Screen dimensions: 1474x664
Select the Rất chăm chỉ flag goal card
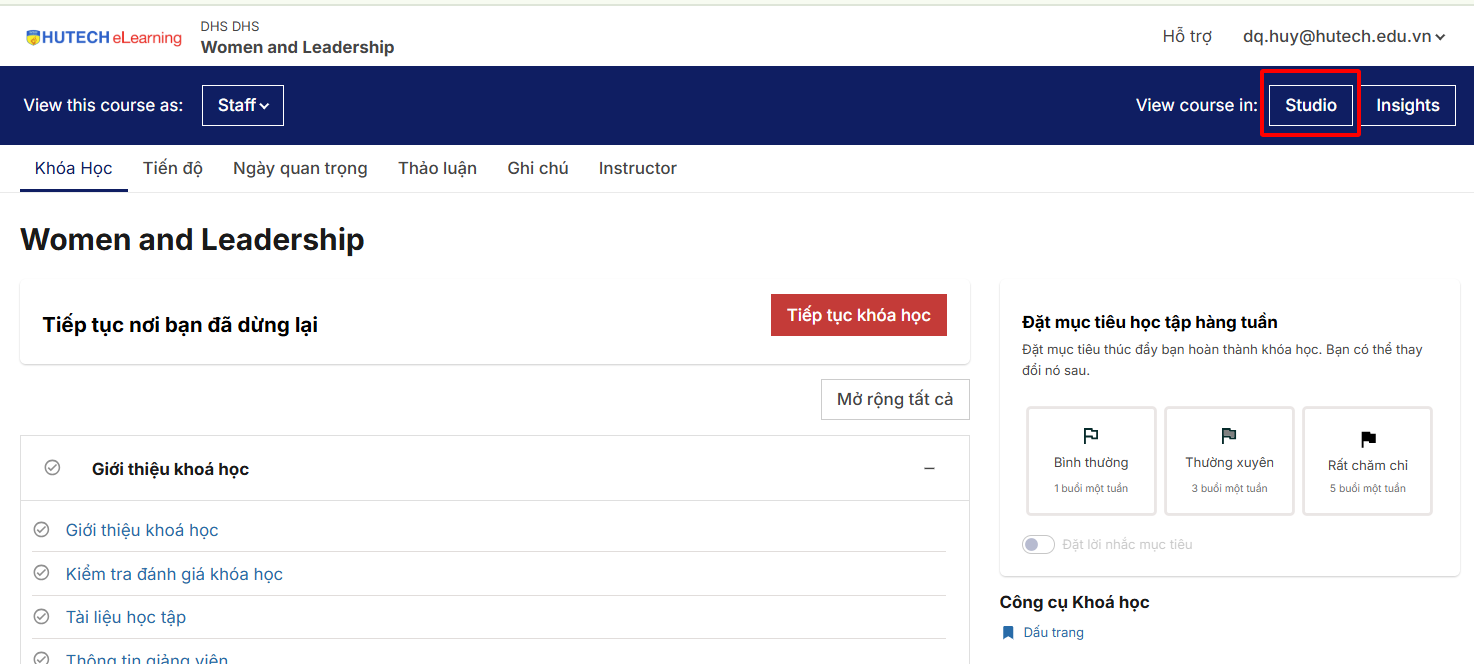pos(1367,461)
